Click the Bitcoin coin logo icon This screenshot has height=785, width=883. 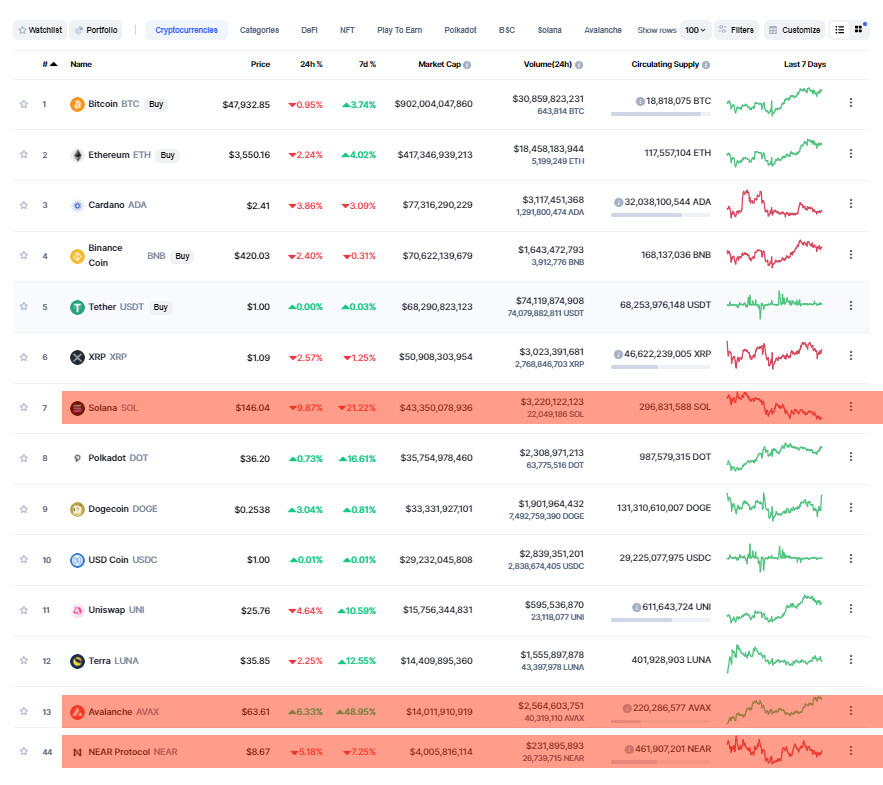tap(77, 104)
